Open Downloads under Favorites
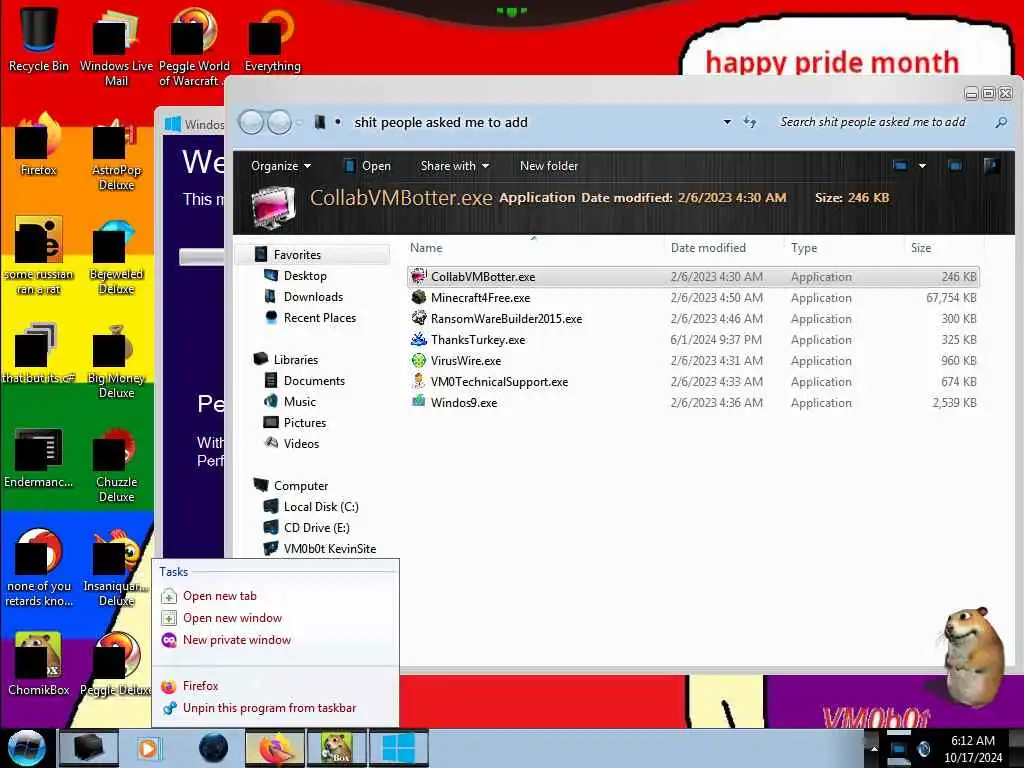Image resolution: width=1024 pixels, height=768 pixels. pyautogui.click(x=313, y=296)
